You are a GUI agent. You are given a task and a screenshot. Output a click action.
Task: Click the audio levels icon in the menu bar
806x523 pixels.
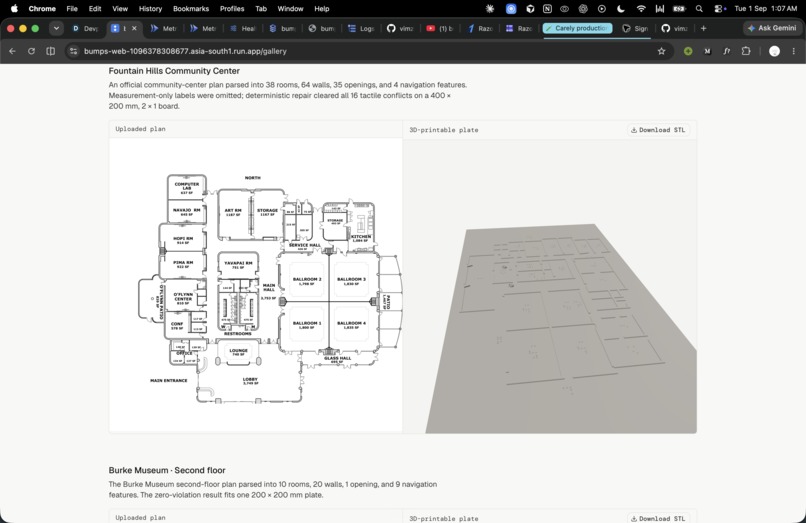click(660, 9)
